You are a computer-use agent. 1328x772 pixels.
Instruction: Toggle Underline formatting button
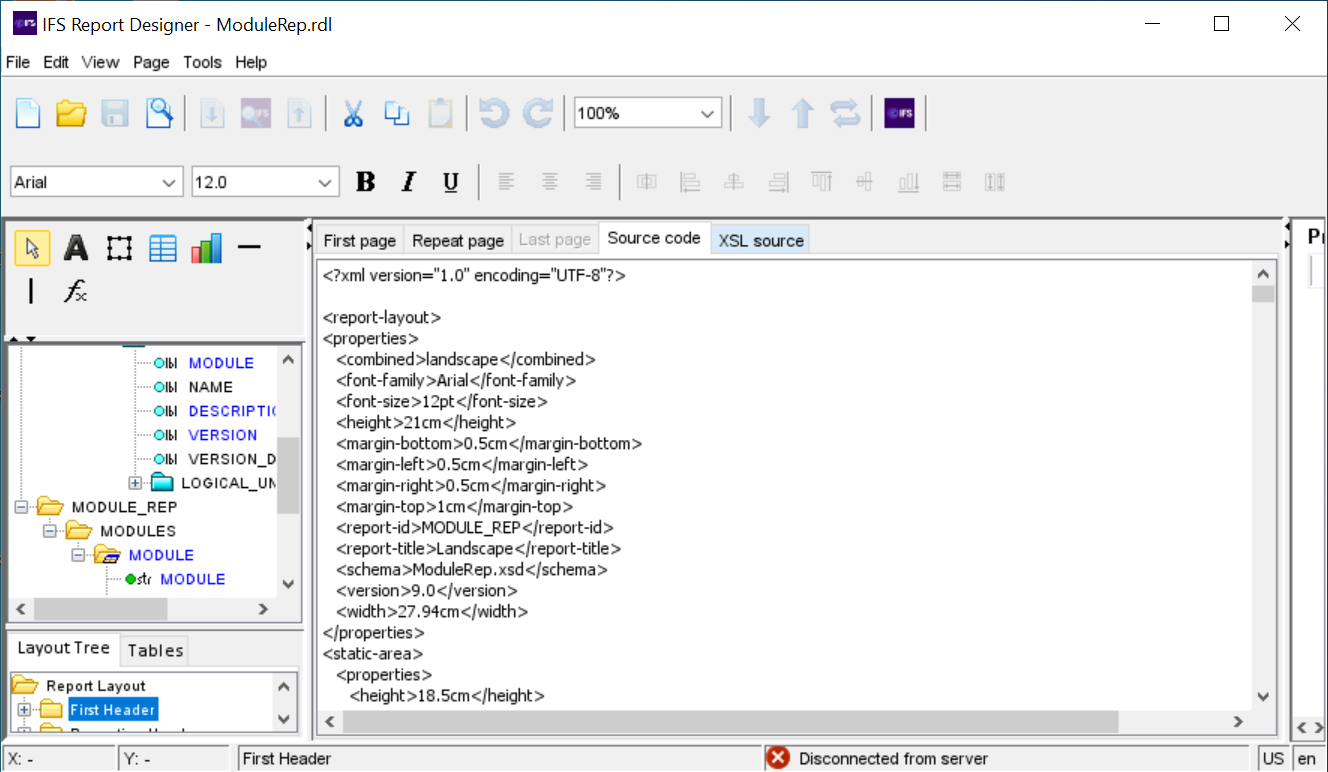[451, 182]
